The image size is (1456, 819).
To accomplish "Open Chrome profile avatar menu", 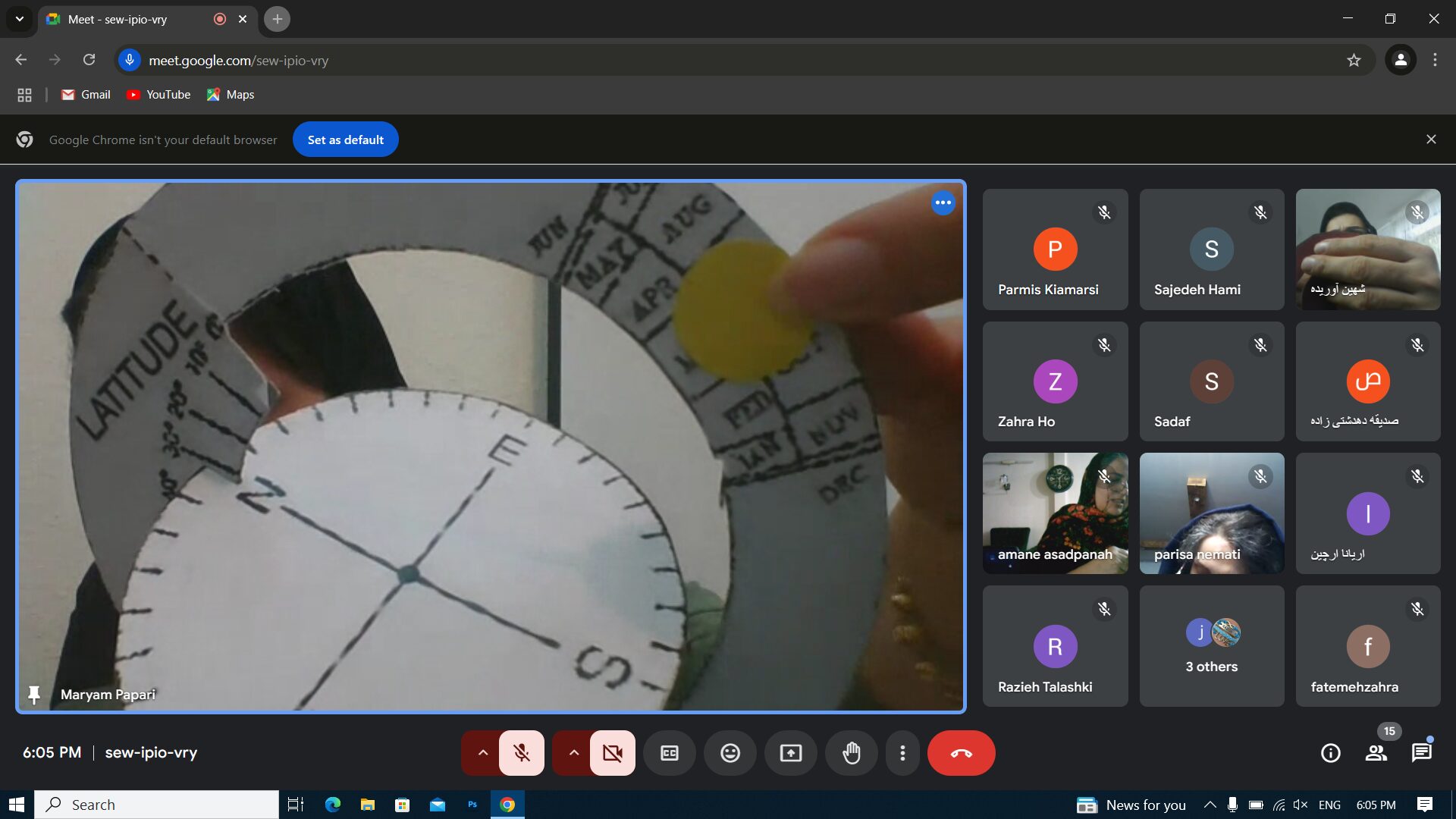I will coord(1401,60).
